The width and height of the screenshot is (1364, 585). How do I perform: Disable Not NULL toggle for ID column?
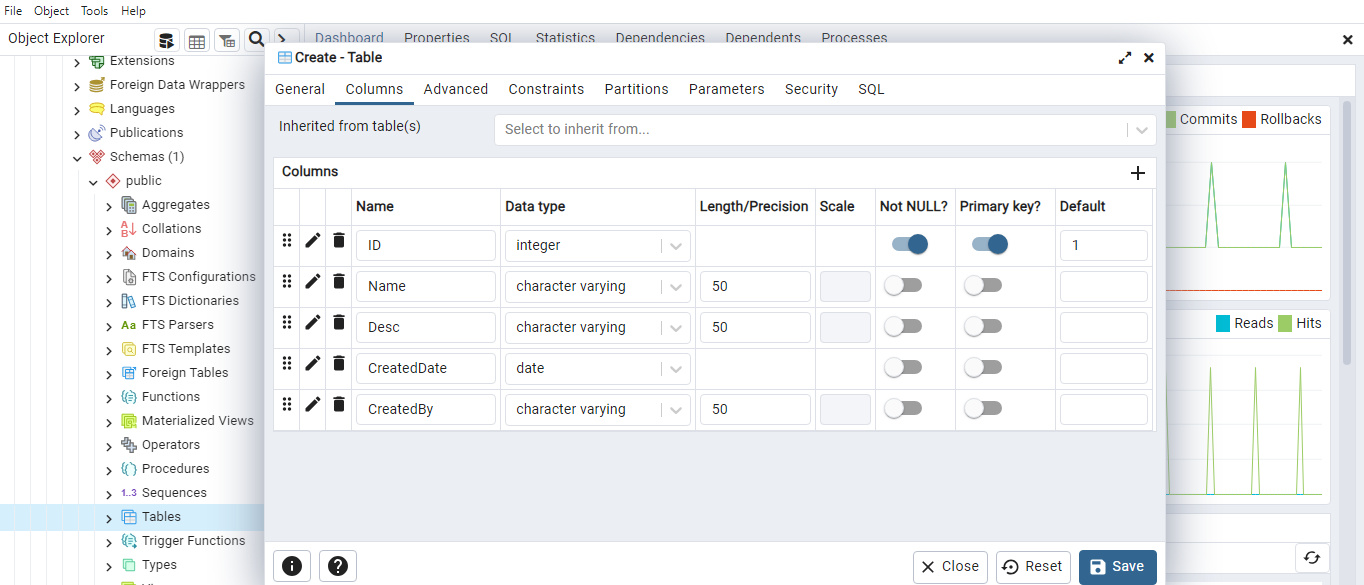[907, 245]
